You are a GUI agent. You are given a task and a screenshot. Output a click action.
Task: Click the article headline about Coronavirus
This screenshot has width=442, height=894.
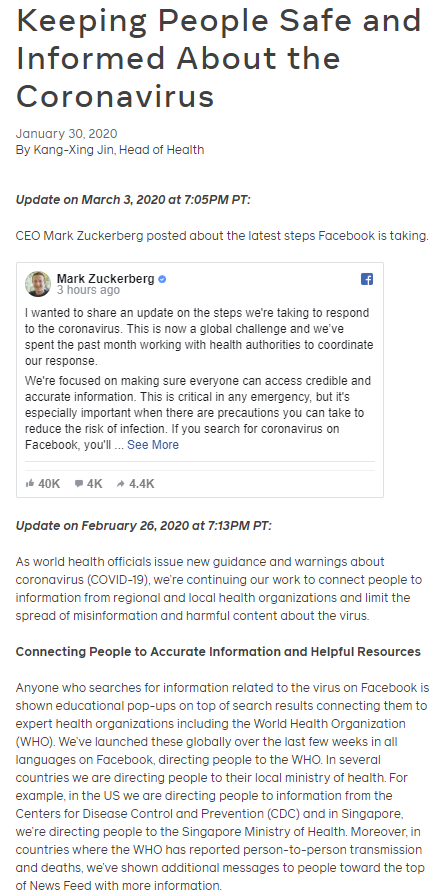(x=218, y=57)
